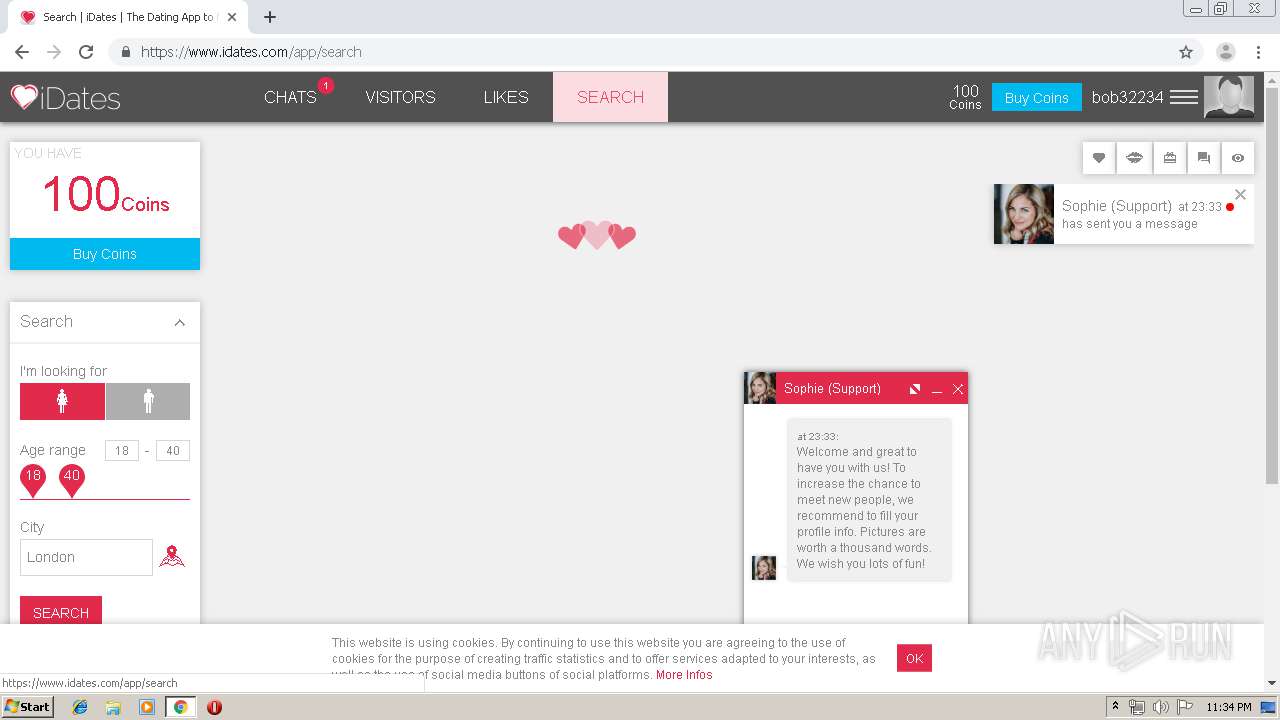
Task: Open the file explorer taskbar icon
Action: tap(113, 707)
